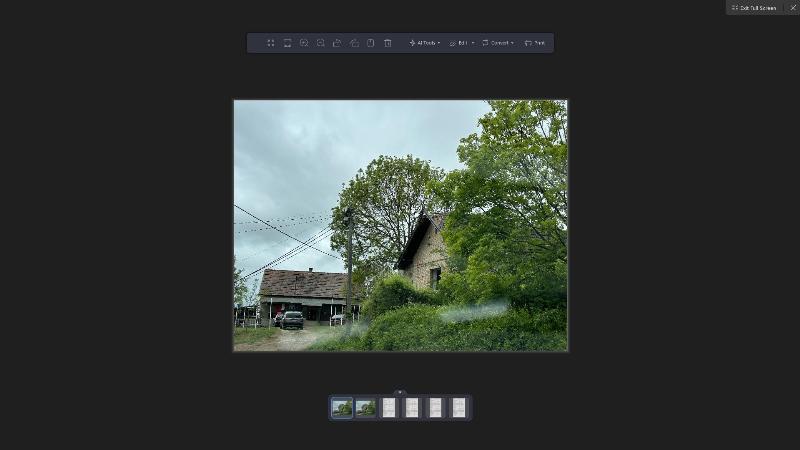Click the Print button
Viewport: 800px width, 450px height.
click(535, 43)
